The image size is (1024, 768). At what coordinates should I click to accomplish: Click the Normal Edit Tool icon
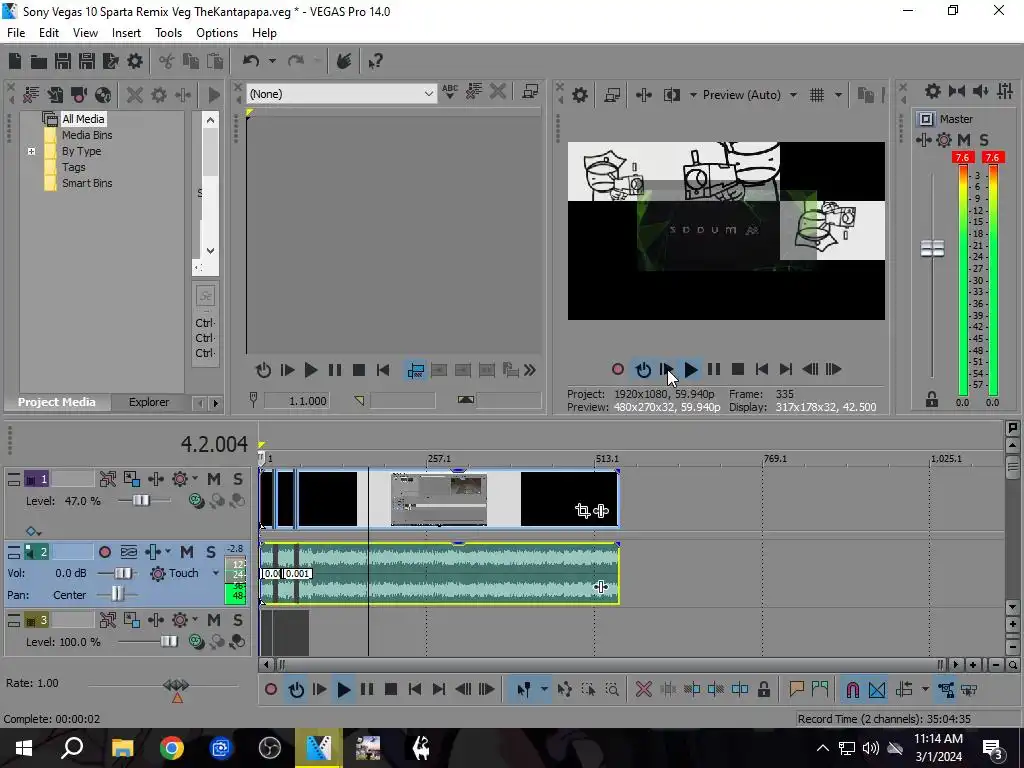click(524, 689)
